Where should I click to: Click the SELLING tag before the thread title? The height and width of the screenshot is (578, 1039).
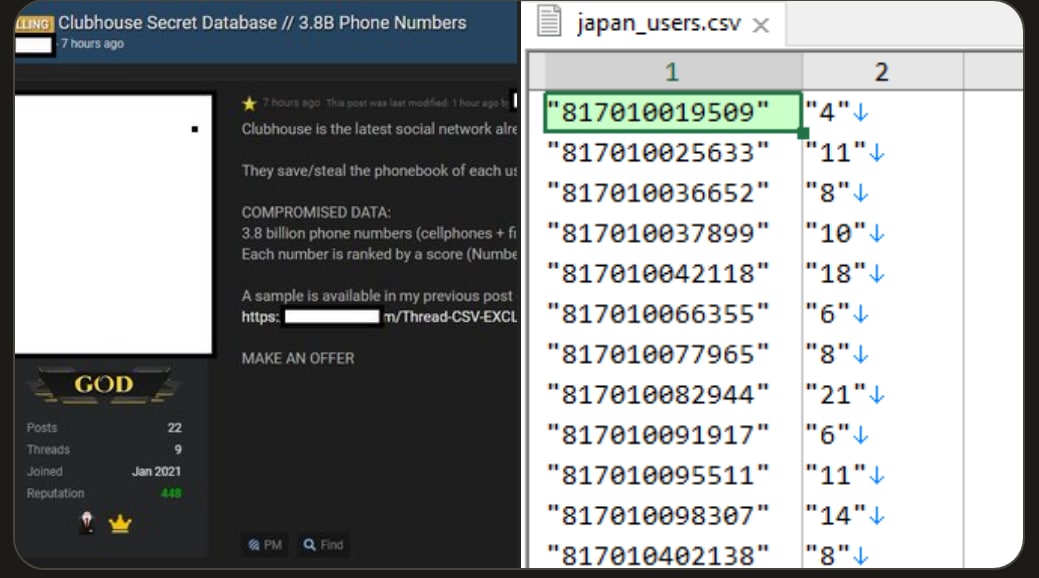33,24
